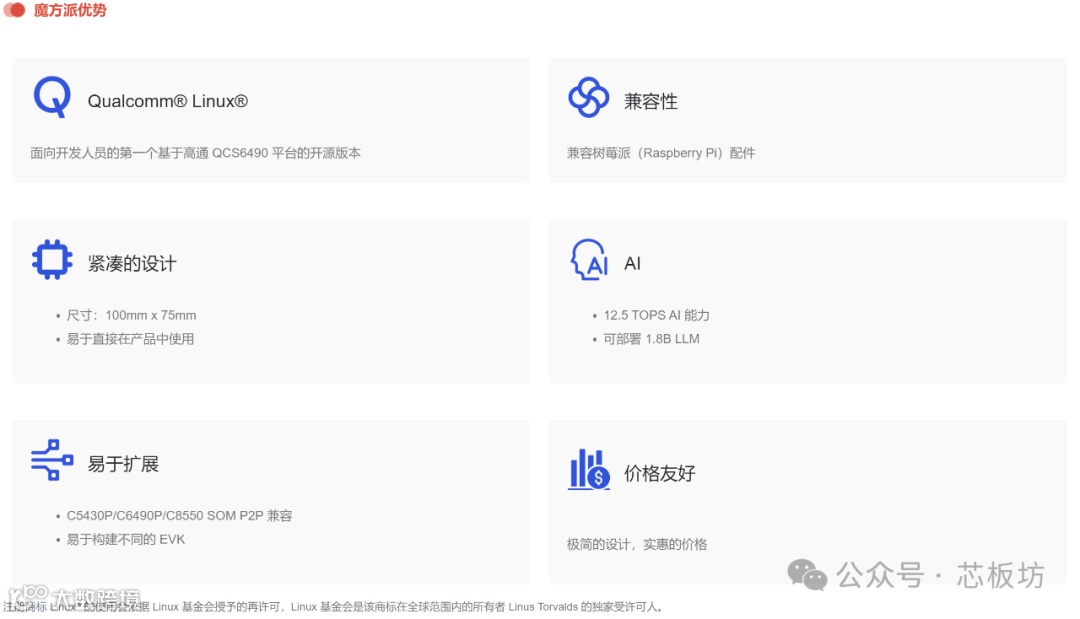Select the 易于直接在产品中使用 bullet
This screenshot has width=1080, height=619.
[x=130, y=339]
